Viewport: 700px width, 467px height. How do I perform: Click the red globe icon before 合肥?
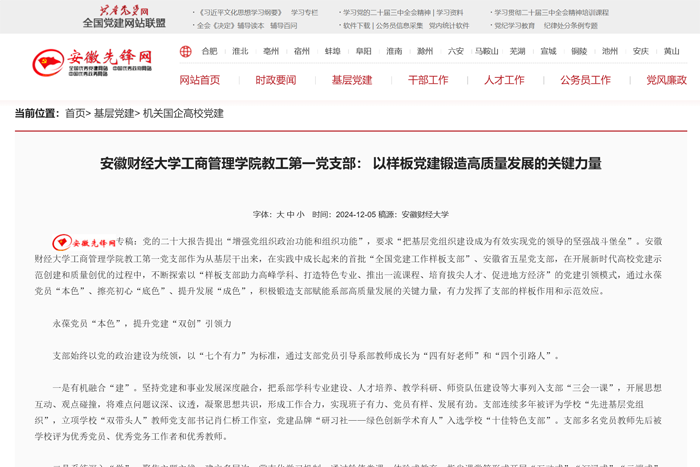[x=185, y=51]
